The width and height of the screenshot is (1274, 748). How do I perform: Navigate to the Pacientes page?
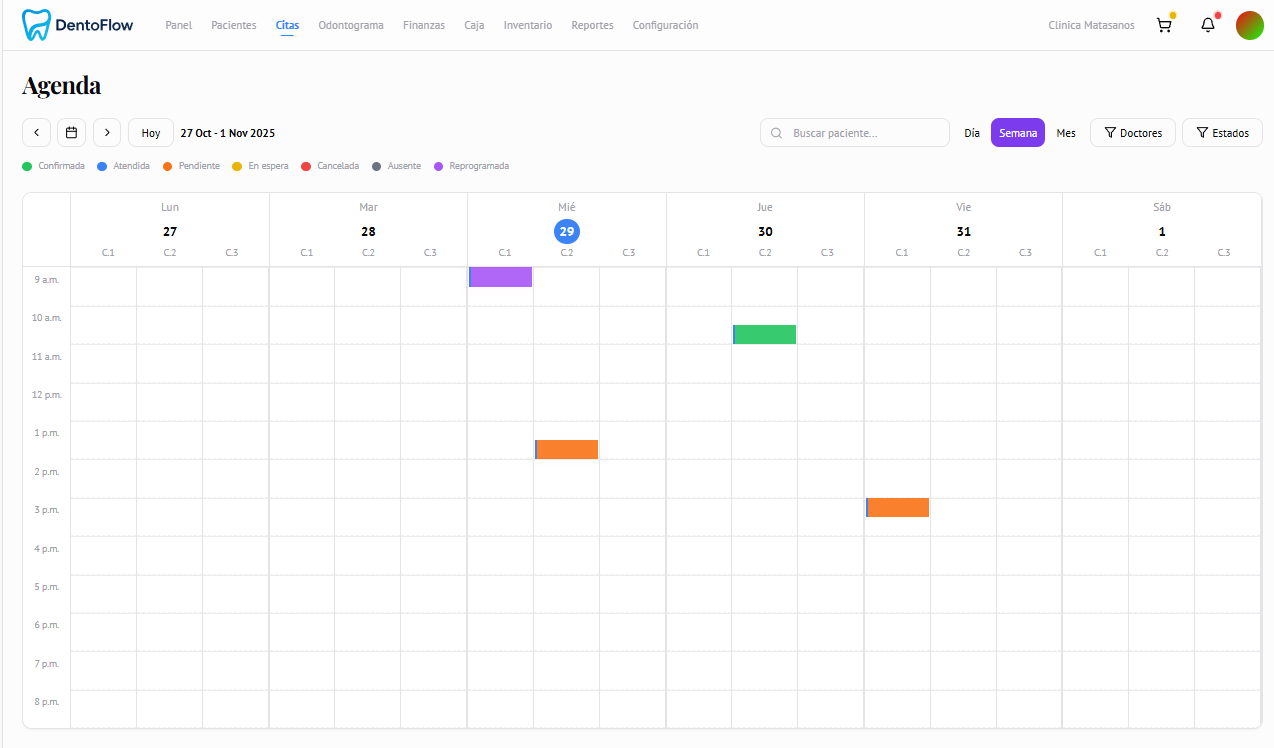233,25
